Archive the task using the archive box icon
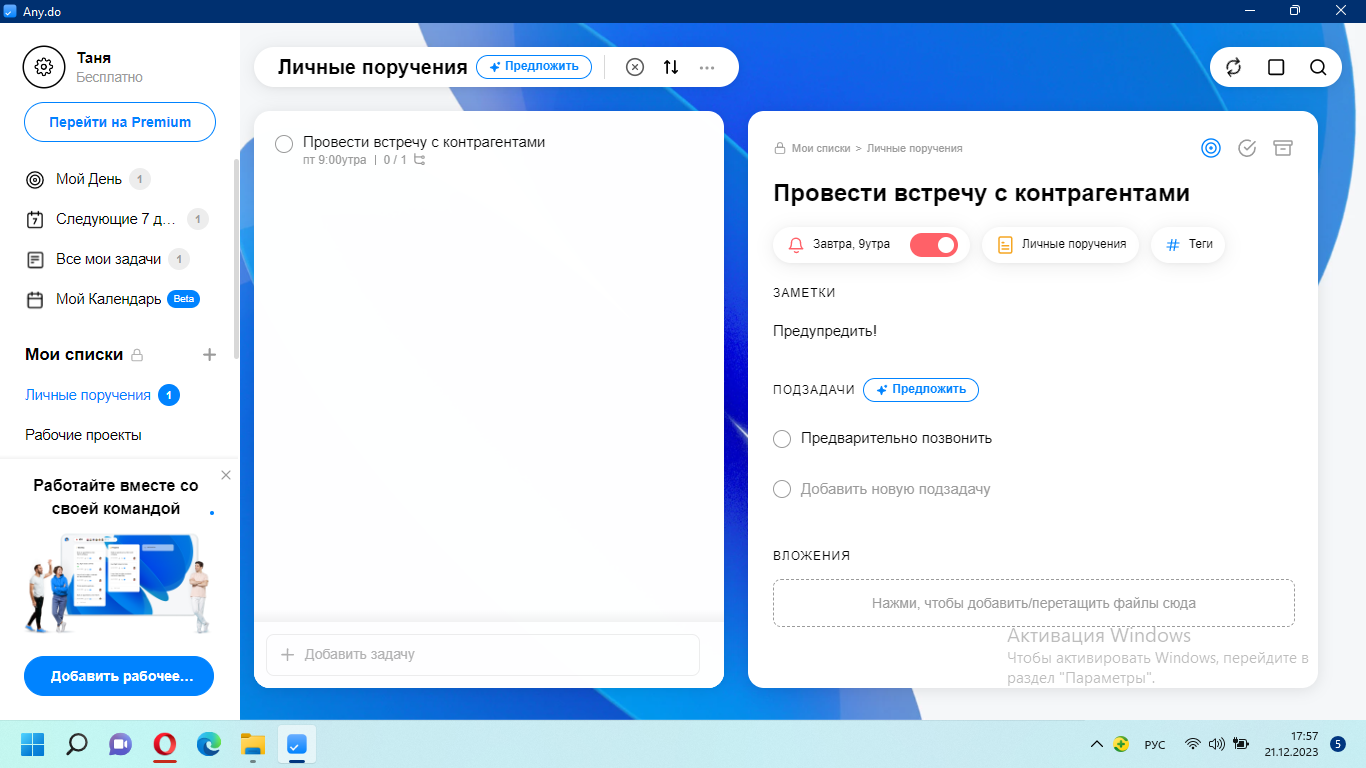Viewport: 1366px width, 768px height. point(1283,147)
